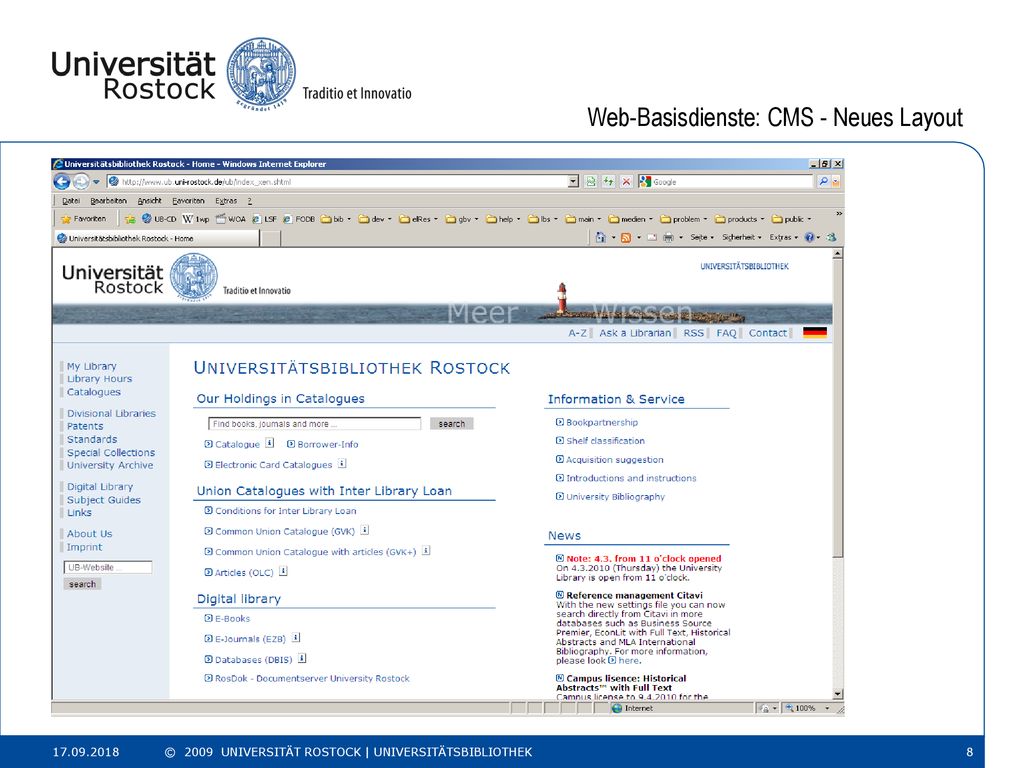Open the Seite command bar menu
The height and width of the screenshot is (768, 1024).
pos(702,238)
